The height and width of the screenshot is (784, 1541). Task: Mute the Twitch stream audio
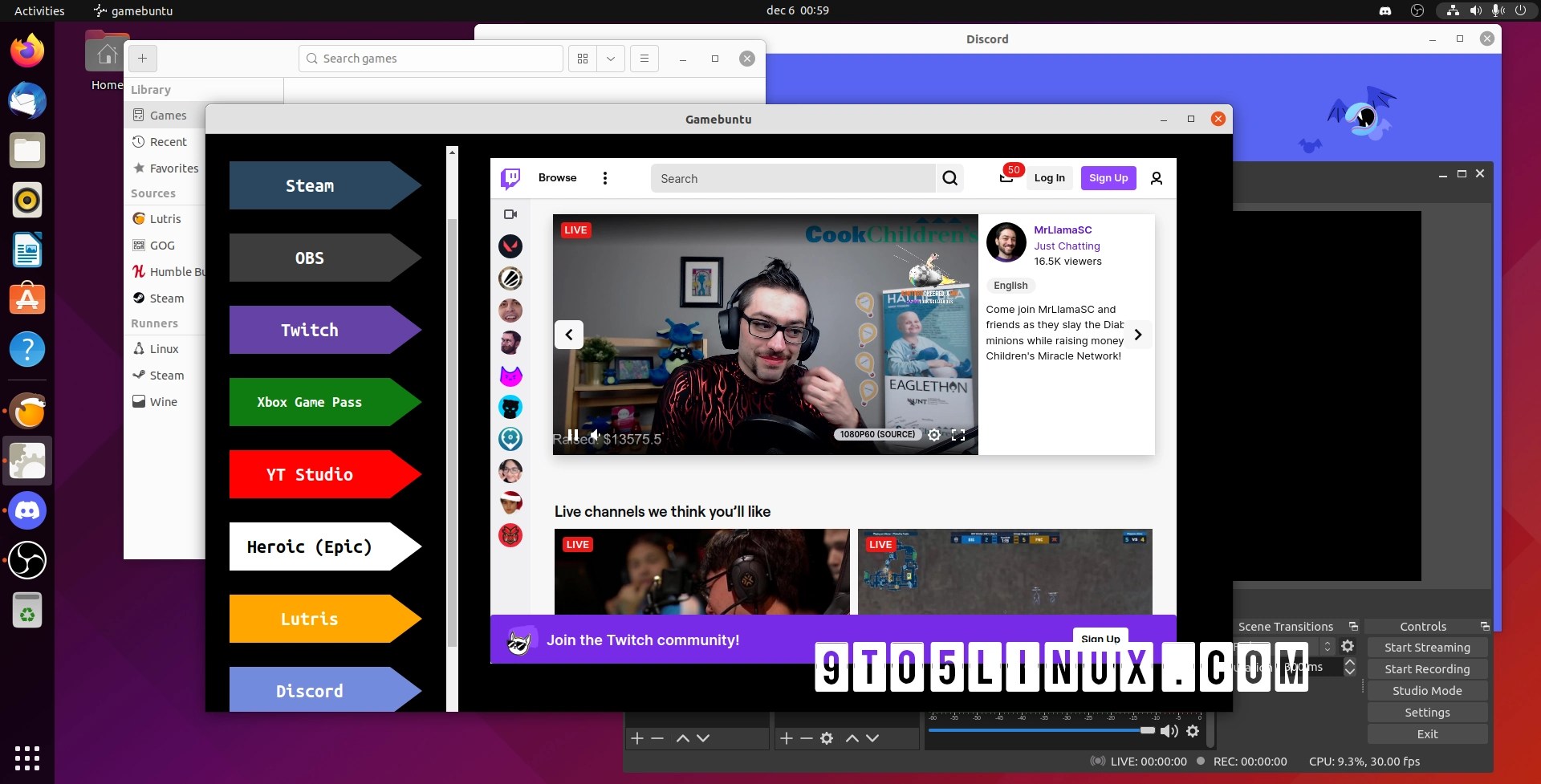tap(594, 435)
